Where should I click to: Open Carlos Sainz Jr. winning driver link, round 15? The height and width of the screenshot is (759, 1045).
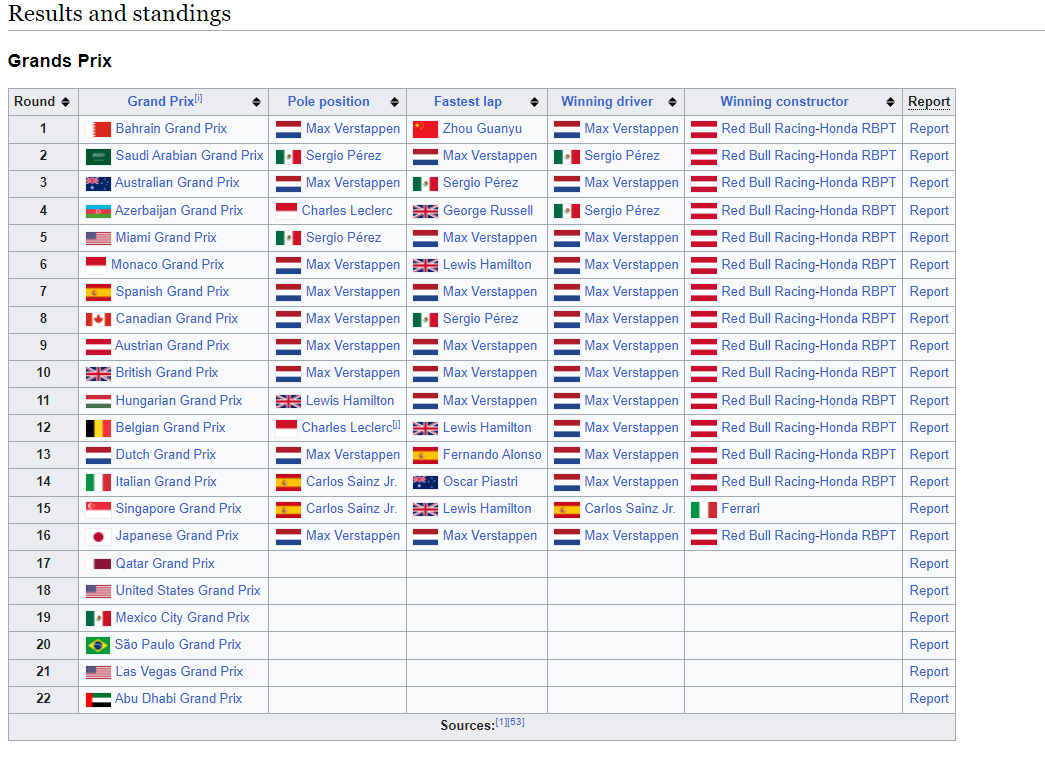click(x=630, y=508)
